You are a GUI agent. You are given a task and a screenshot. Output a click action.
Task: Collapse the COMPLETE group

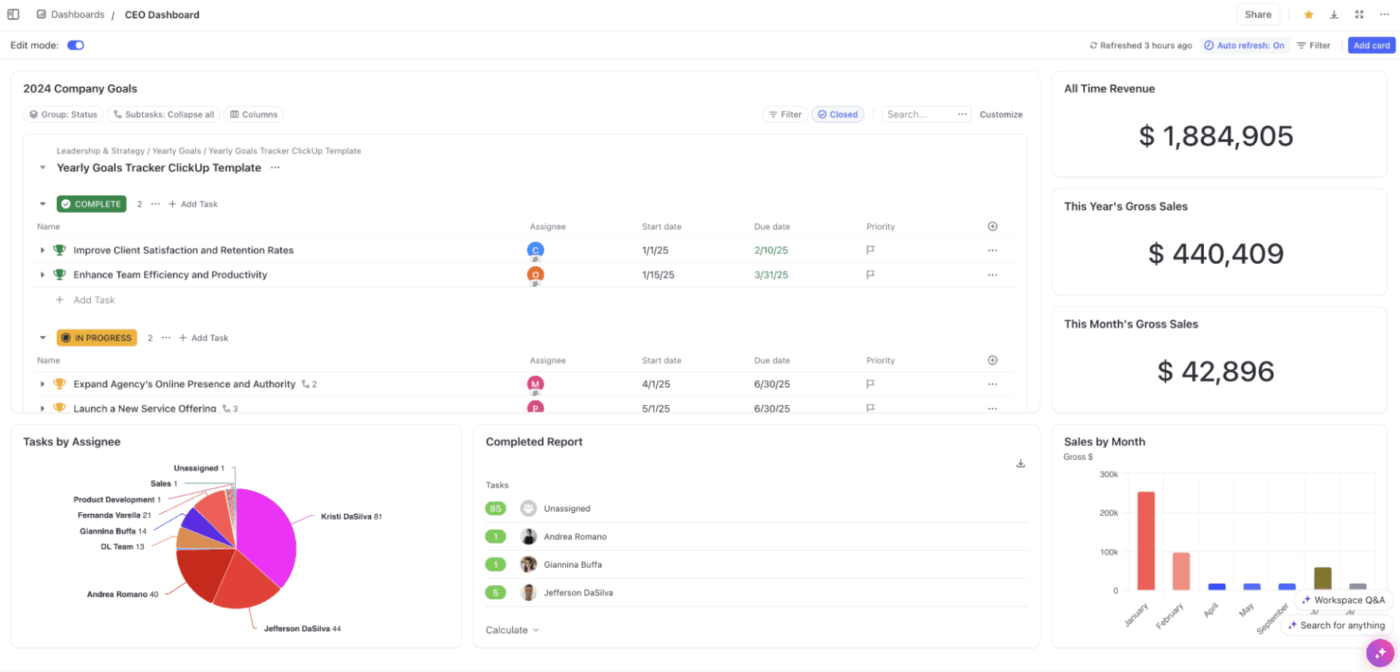tap(42, 203)
